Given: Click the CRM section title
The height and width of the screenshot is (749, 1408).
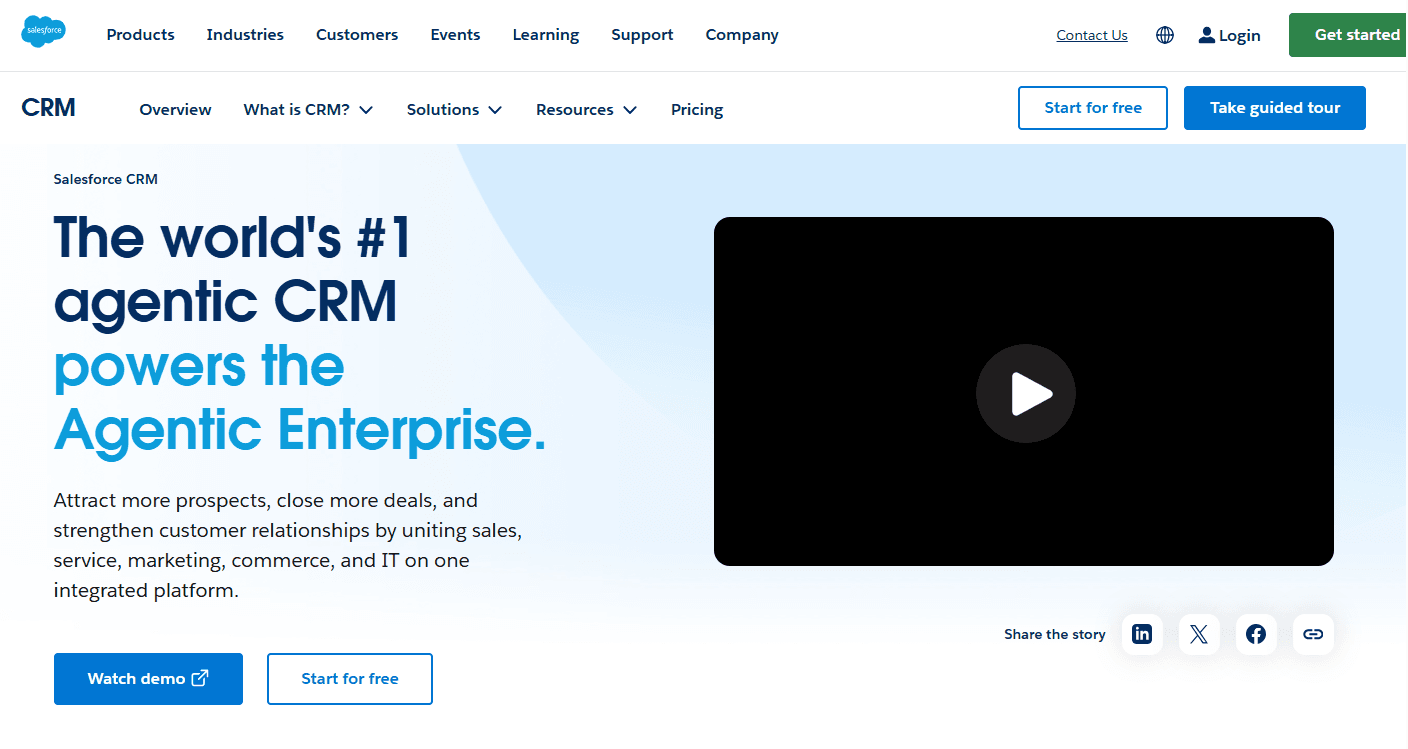Looking at the screenshot, I should coord(48,108).
